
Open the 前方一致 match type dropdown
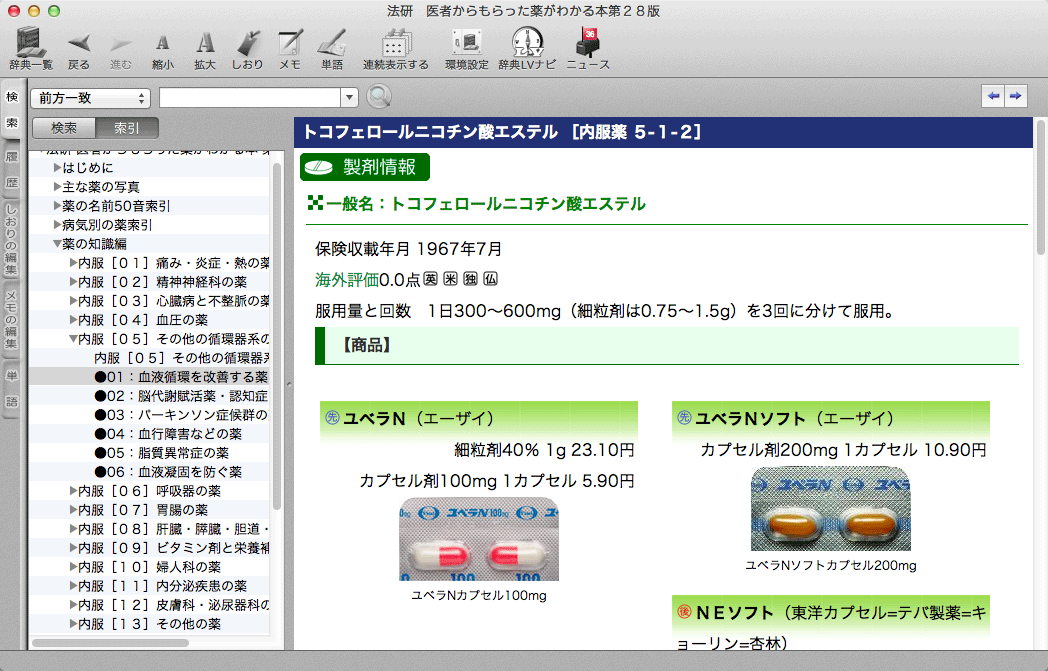[x=90, y=97]
